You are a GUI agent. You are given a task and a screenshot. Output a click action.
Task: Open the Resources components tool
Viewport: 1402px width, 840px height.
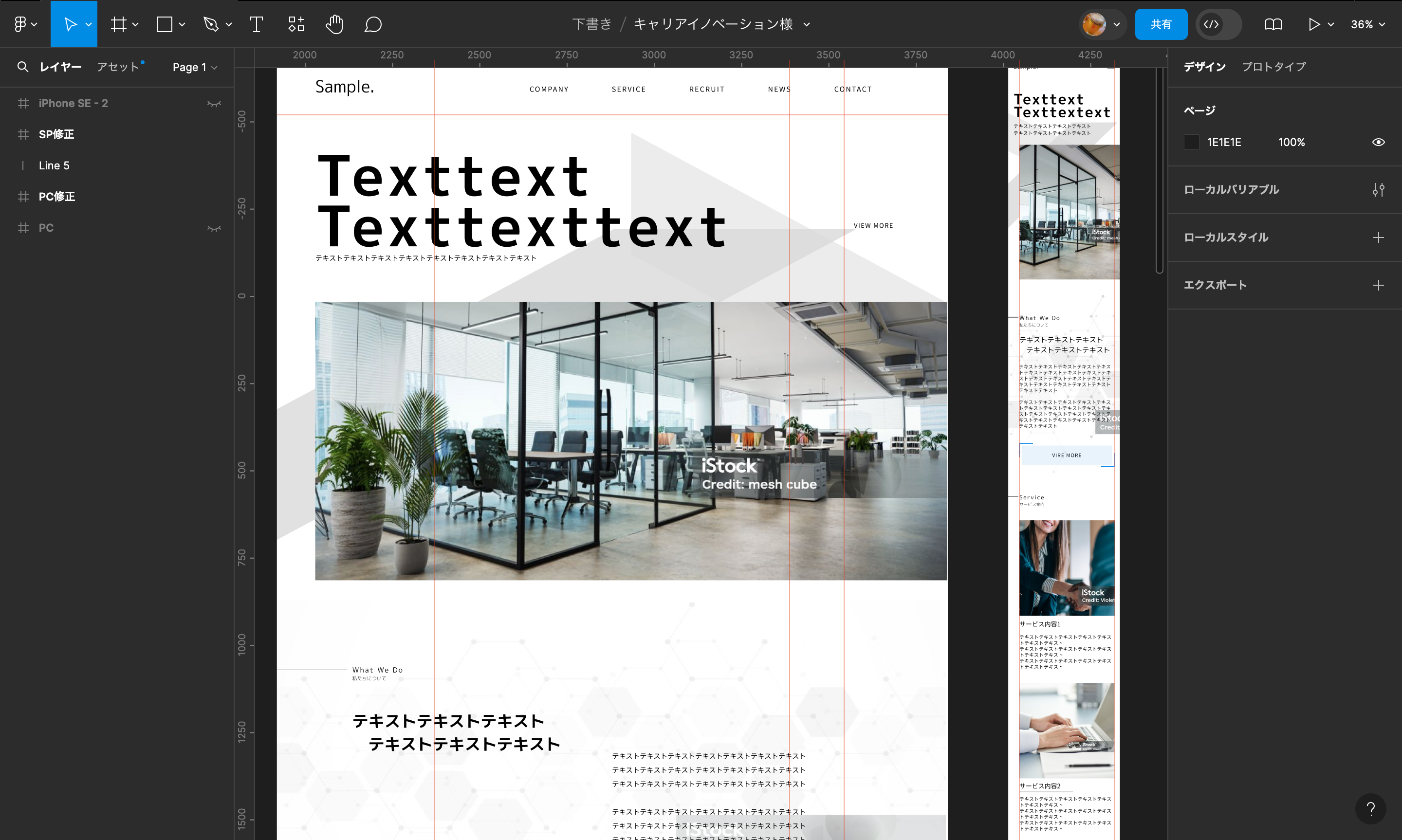coord(296,24)
